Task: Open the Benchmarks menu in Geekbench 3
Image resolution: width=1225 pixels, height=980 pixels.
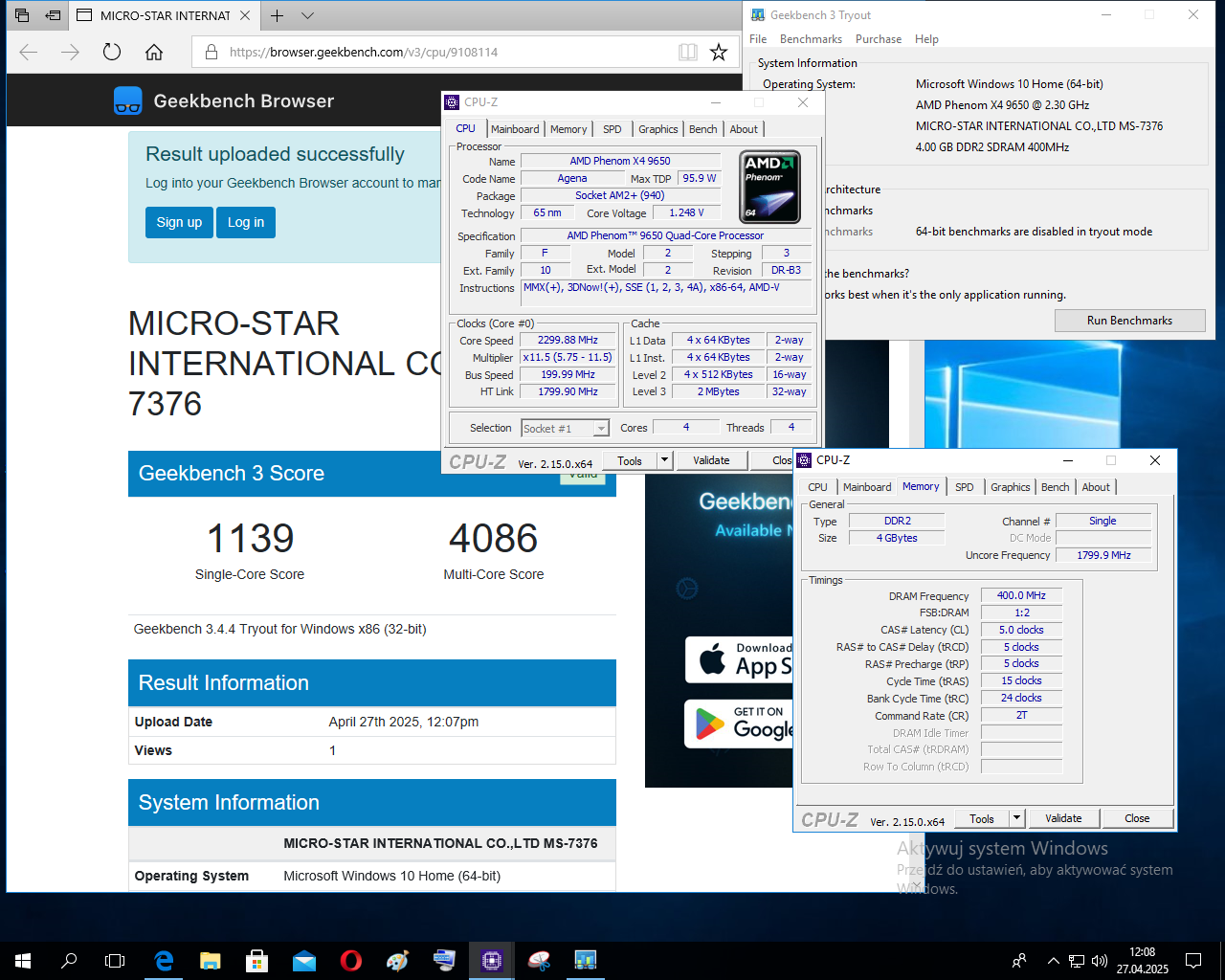Action: (x=811, y=39)
